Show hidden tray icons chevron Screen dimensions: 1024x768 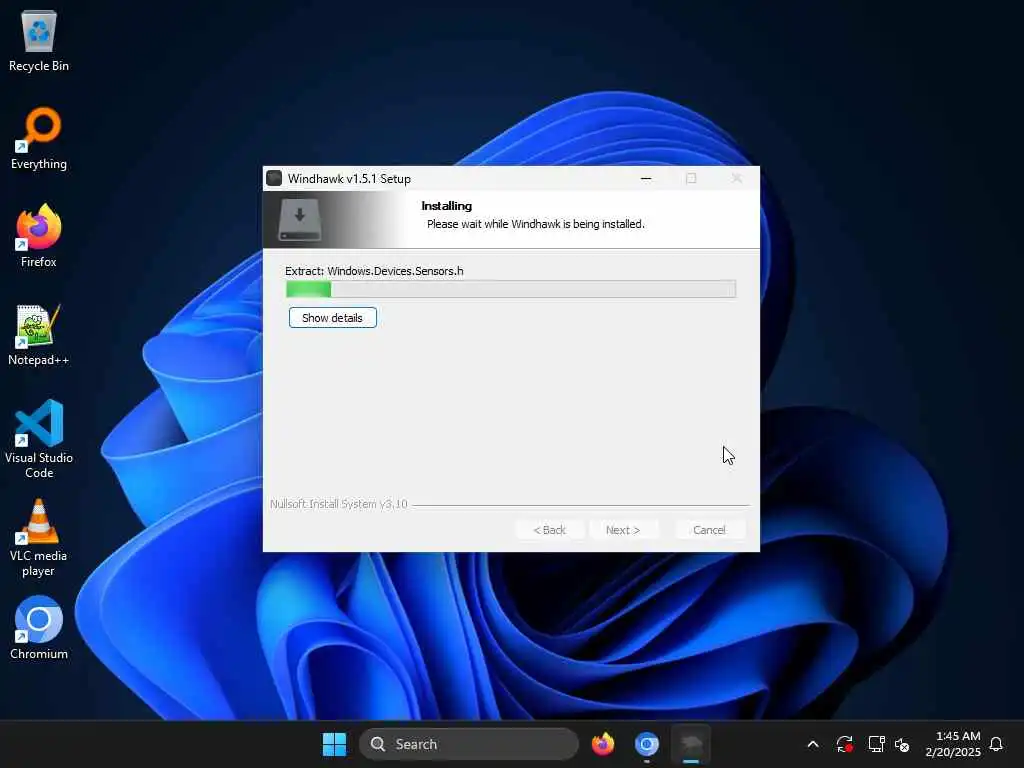tap(813, 744)
